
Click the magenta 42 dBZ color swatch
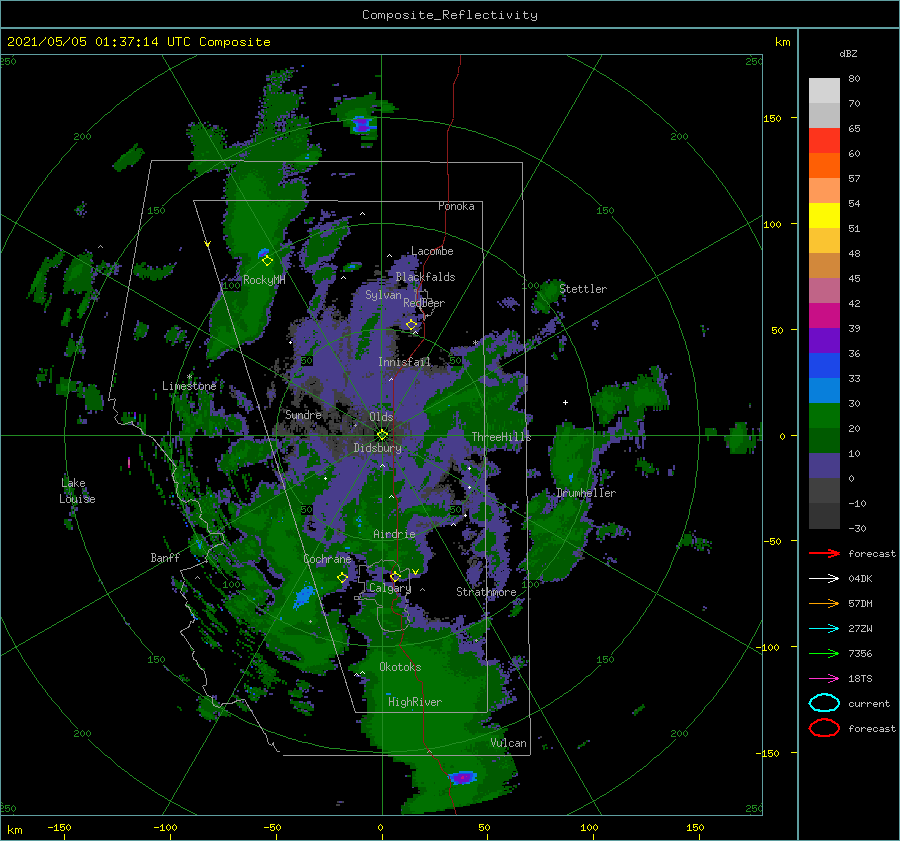(x=824, y=316)
